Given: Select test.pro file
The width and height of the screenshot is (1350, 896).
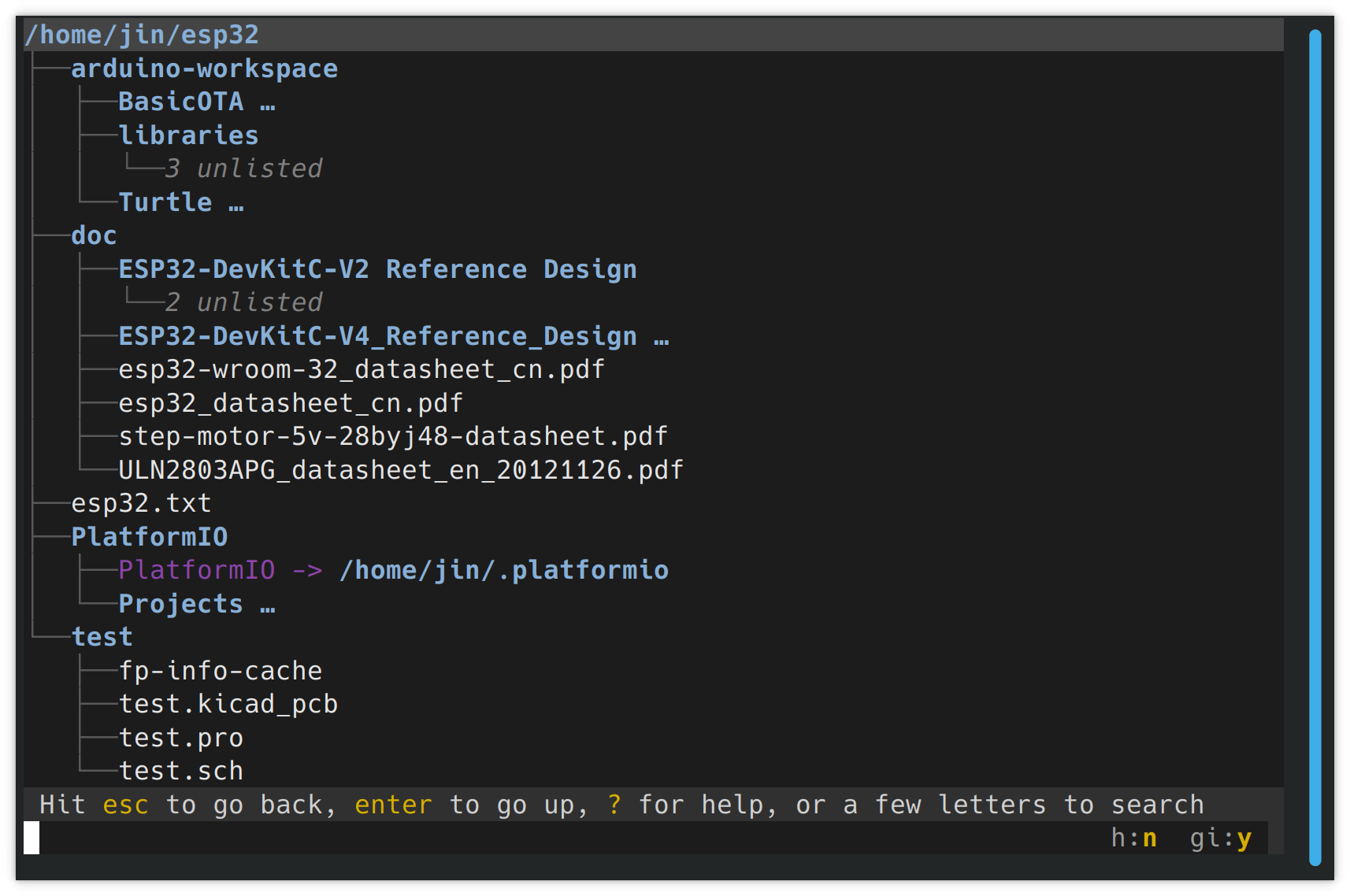Looking at the screenshot, I should click(181, 738).
